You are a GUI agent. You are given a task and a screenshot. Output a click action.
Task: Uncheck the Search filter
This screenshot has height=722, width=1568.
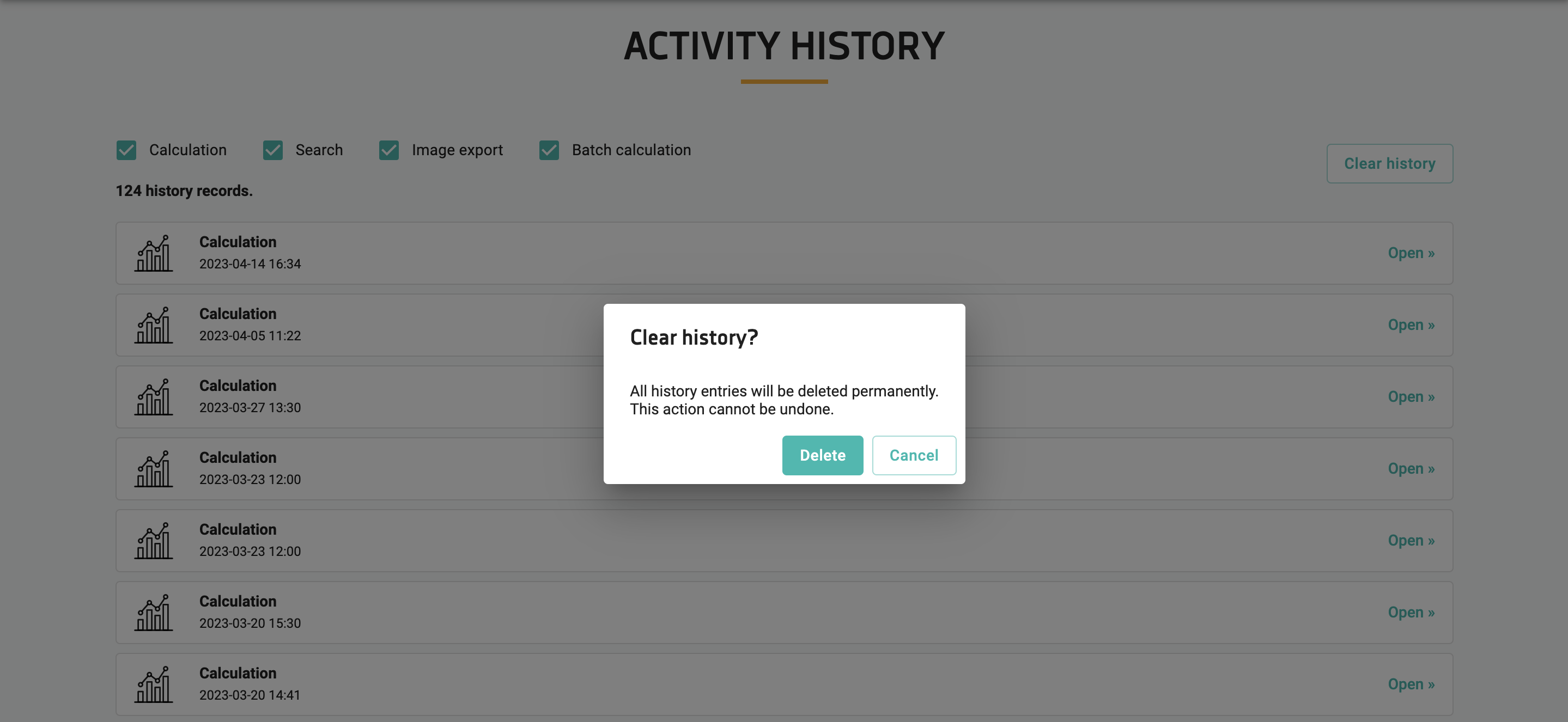tap(272, 150)
